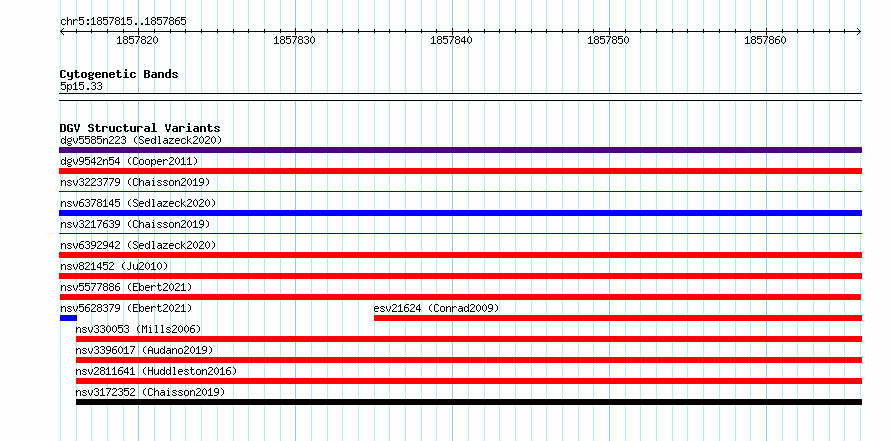The width and height of the screenshot is (890, 441).
Task: Click the thin blue nsv3223779 line
Action: [x=460, y=192]
